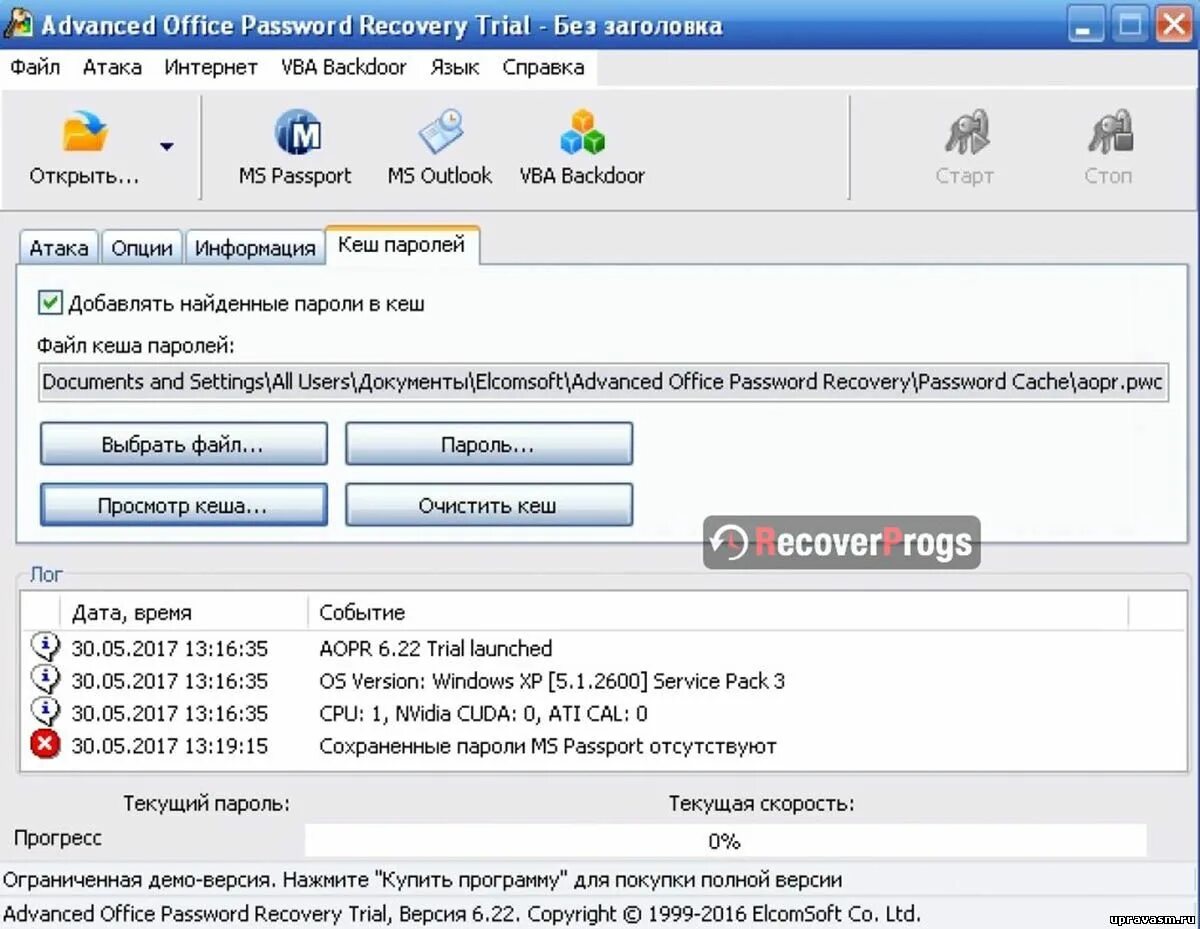This screenshot has width=1200, height=929.
Task: Open the Атака menu
Action: coord(112,67)
